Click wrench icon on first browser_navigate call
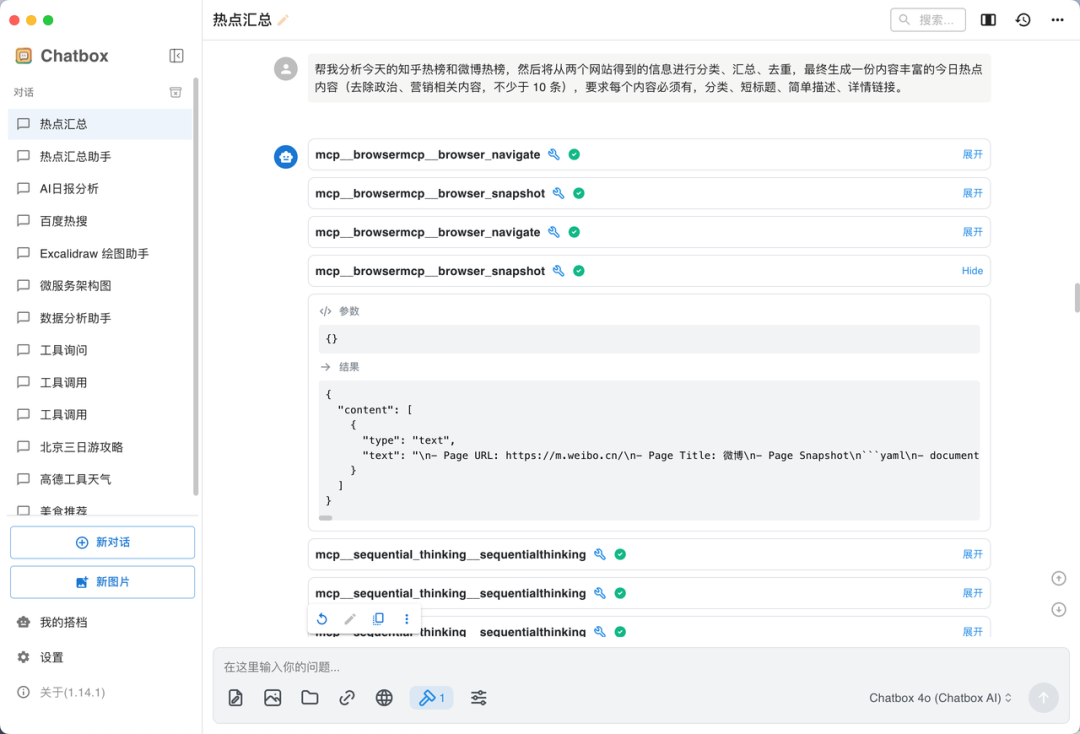The height and width of the screenshot is (734, 1080). coord(554,154)
